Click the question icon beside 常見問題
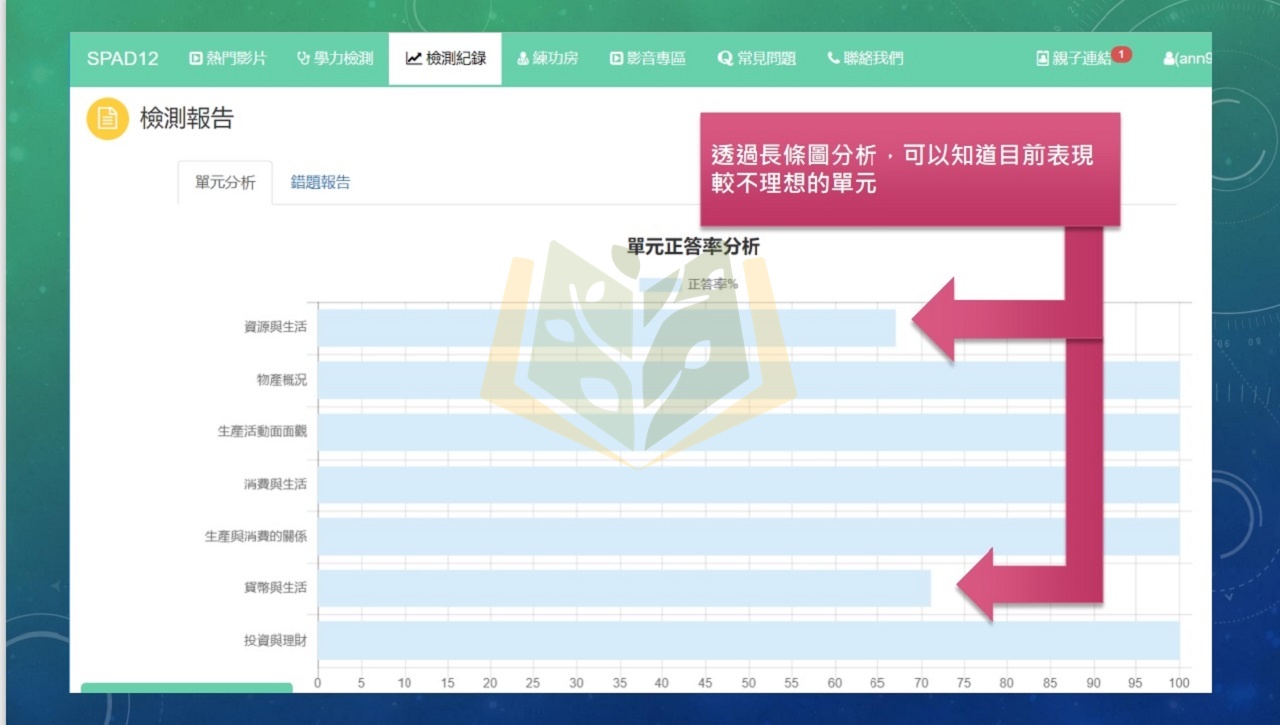Viewport: 1280px width, 725px height. click(725, 59)
